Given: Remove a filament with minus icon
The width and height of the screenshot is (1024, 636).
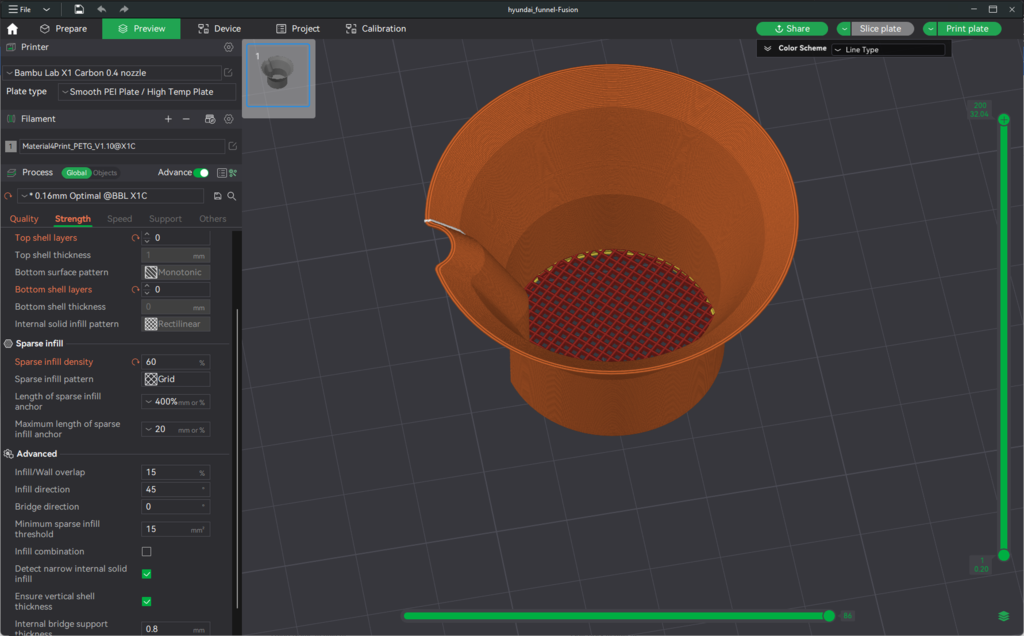Looking at the screenshot, I should tap(186, 119).
